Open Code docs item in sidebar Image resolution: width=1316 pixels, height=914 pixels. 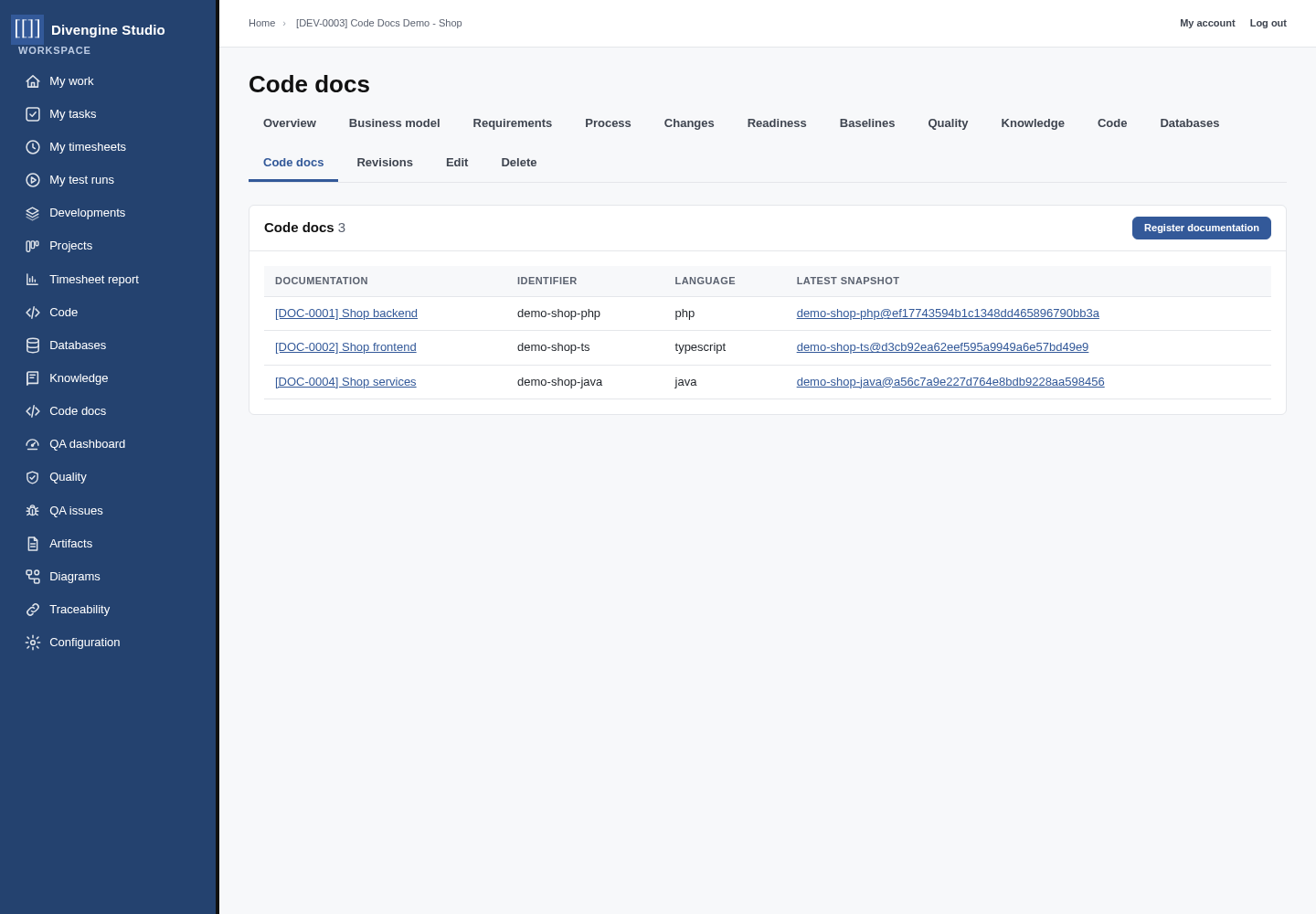(78, 411)
